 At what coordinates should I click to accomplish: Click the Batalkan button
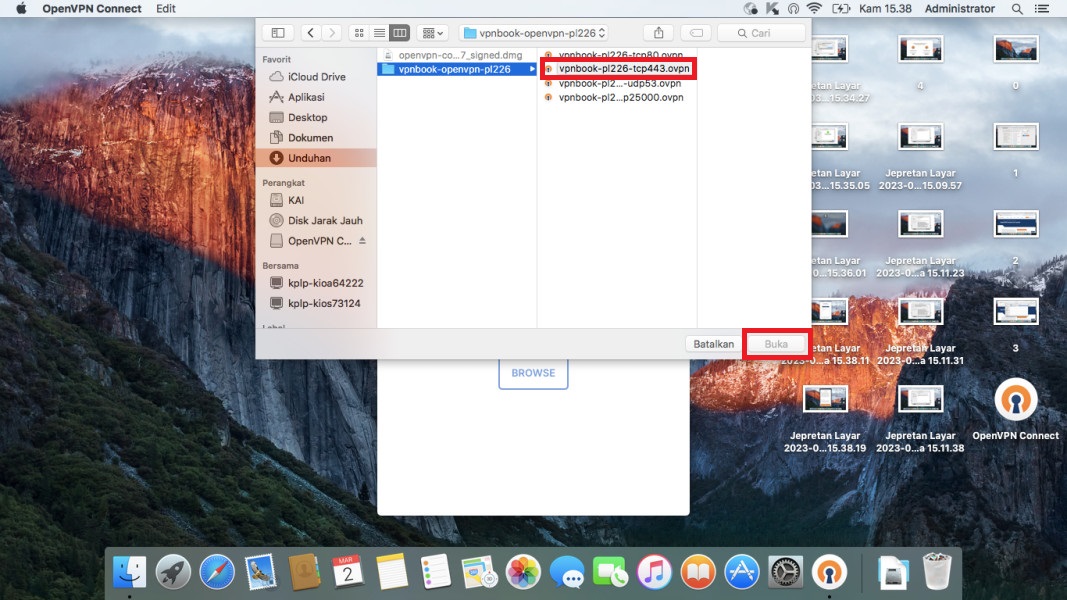tap(714, 344)
